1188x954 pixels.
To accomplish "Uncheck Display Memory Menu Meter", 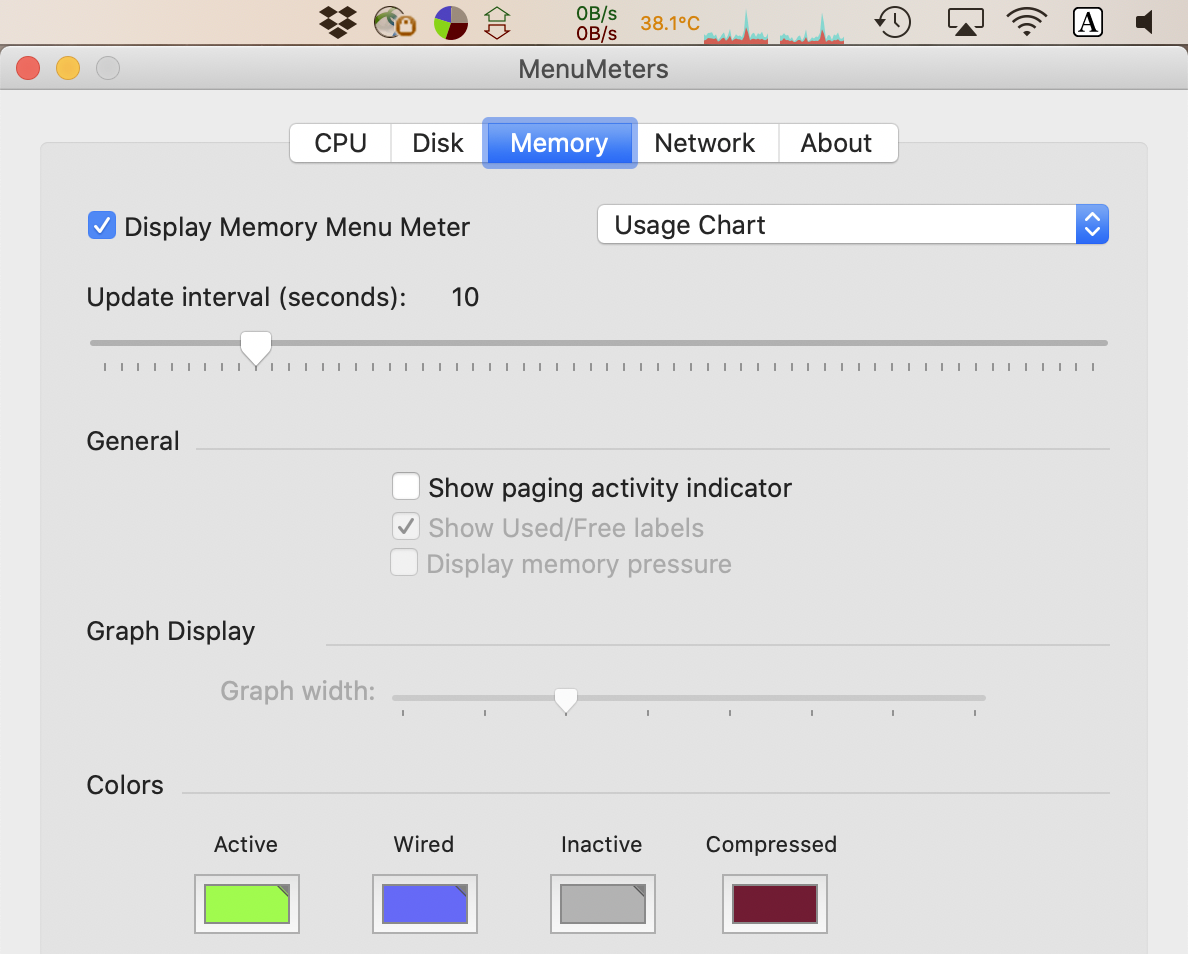I will (102, 226).
